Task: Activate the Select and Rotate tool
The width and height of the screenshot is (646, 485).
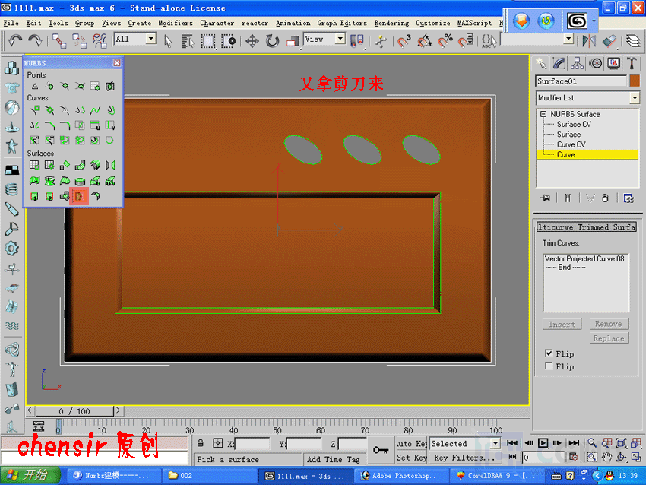Action: pos(272,41)
